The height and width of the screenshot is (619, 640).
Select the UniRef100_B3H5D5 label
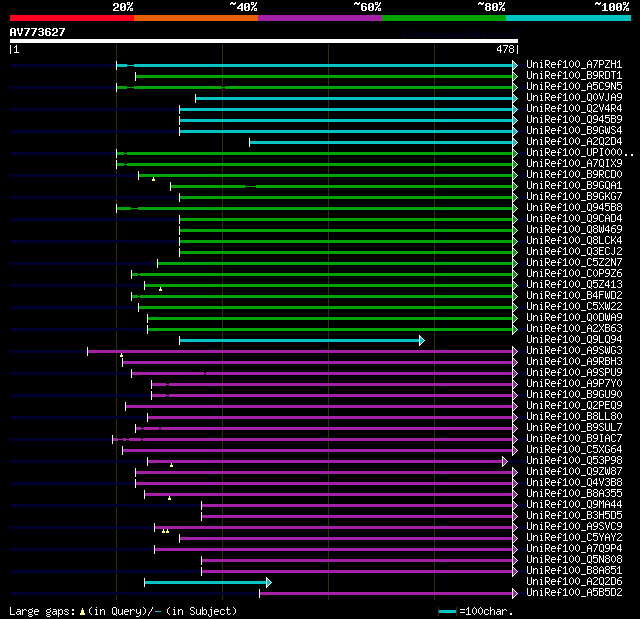point(574,516)
